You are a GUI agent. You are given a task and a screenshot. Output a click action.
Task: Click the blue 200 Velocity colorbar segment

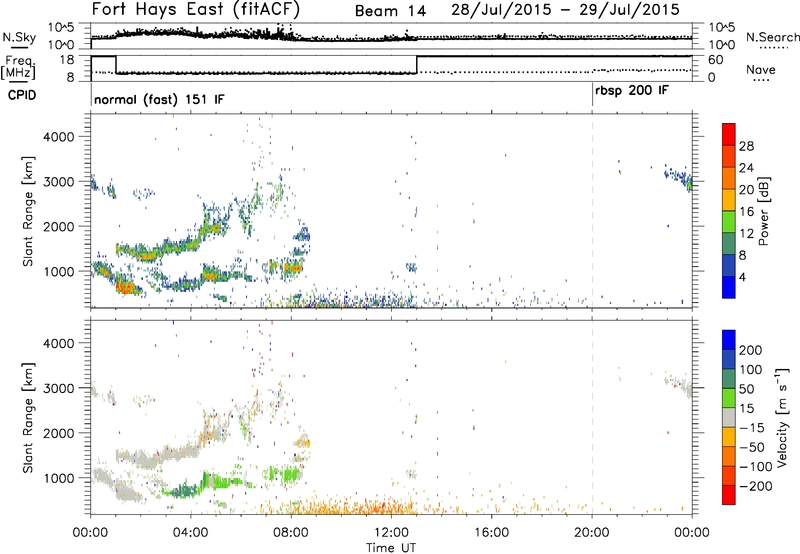point(729,340)
